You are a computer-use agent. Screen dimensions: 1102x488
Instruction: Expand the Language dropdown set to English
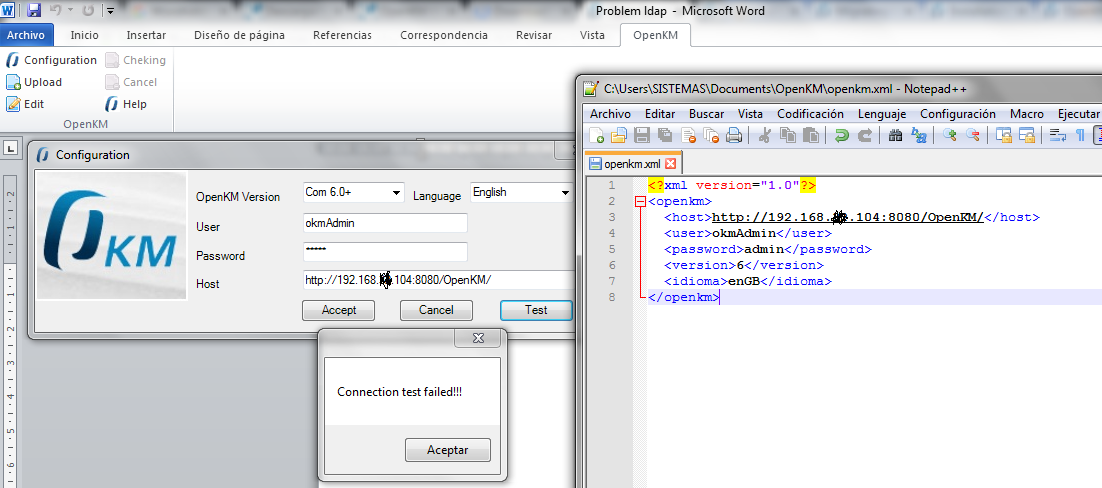pos(563,192)
